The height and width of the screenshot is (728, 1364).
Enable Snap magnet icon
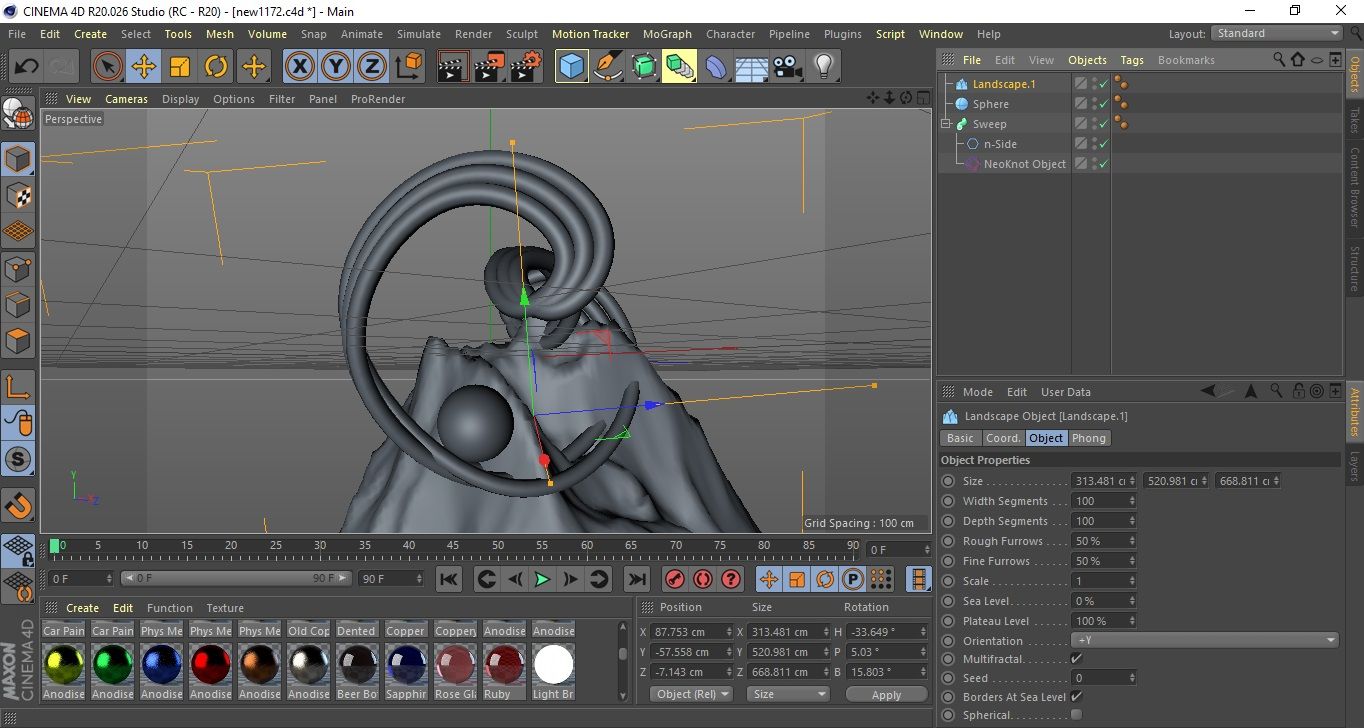pyautogui.click(x=18, y=504)
